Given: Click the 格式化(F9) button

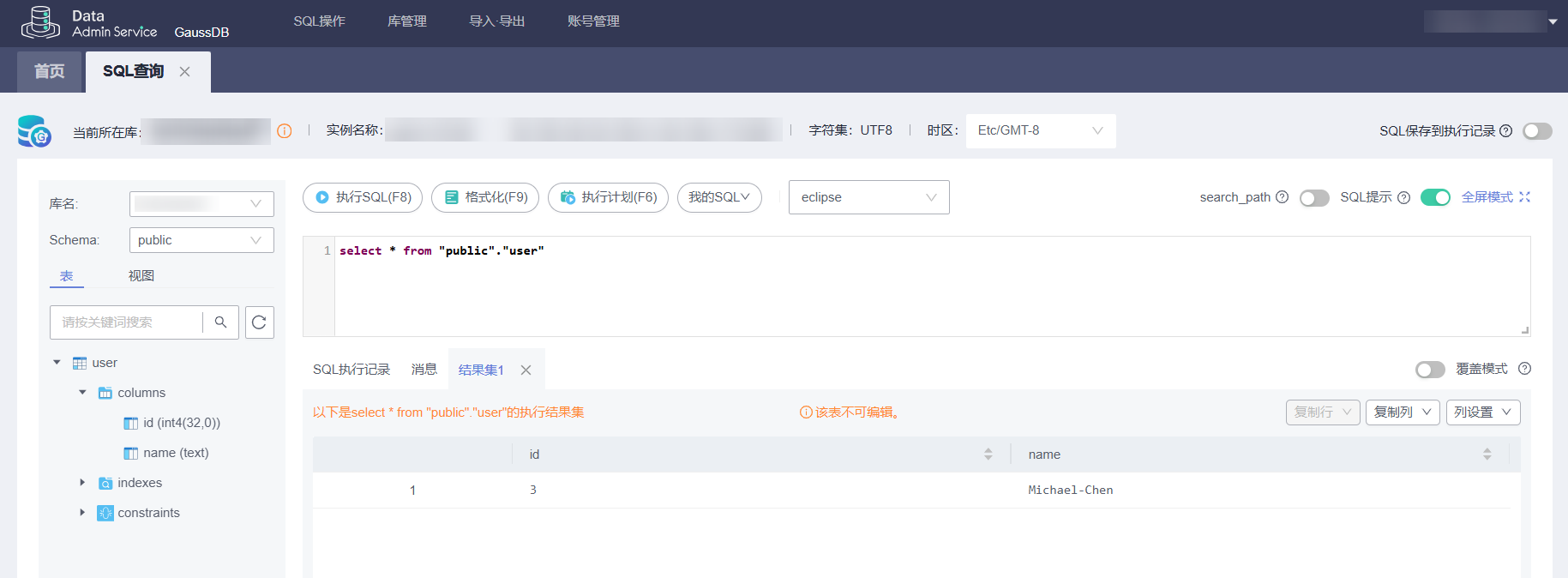Looking at the screenshot, I should coord(485,197).
